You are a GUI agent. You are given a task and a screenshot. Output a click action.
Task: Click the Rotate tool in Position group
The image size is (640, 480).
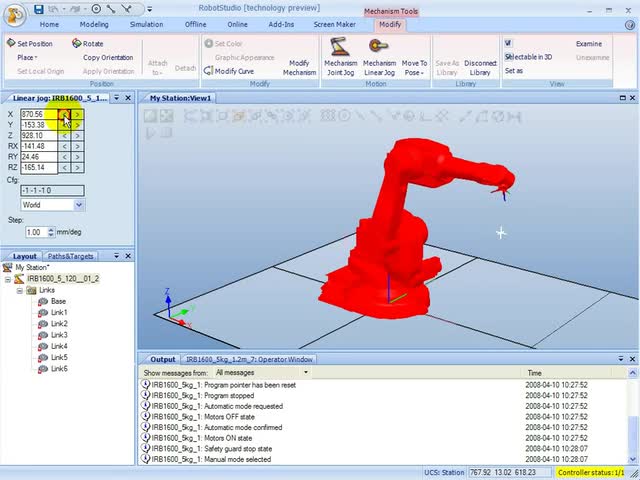tap(88, 43)
